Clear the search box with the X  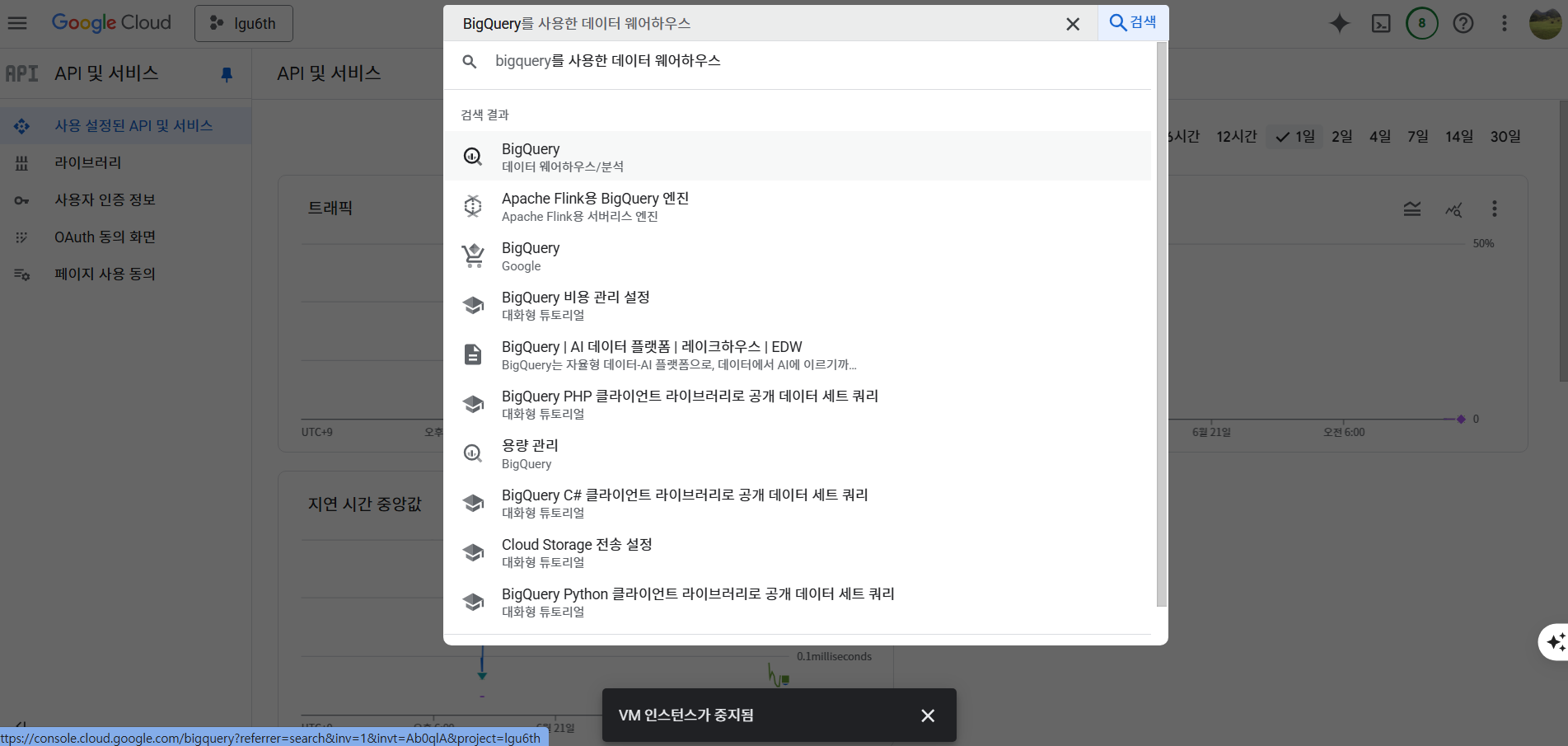click(1073, 24)
